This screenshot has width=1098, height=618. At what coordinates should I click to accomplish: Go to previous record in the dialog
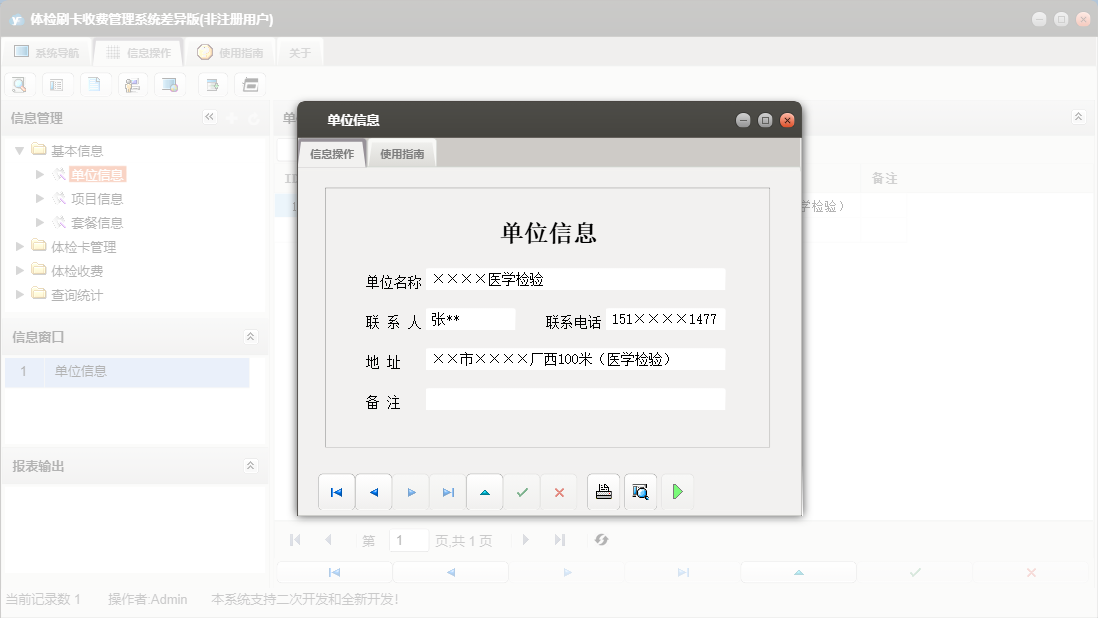(374, 491)
